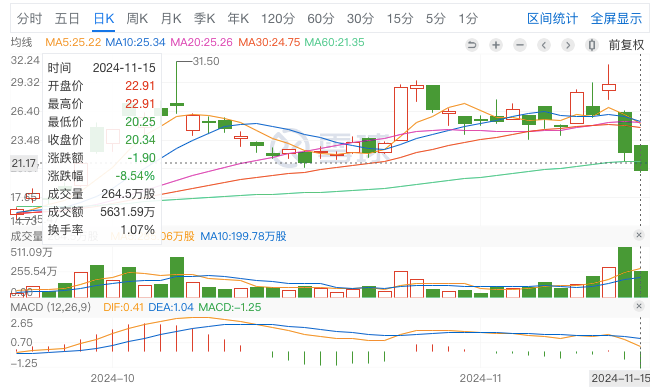Open the 5分 interval tab

pyautogui.click(x=435, y=19)
